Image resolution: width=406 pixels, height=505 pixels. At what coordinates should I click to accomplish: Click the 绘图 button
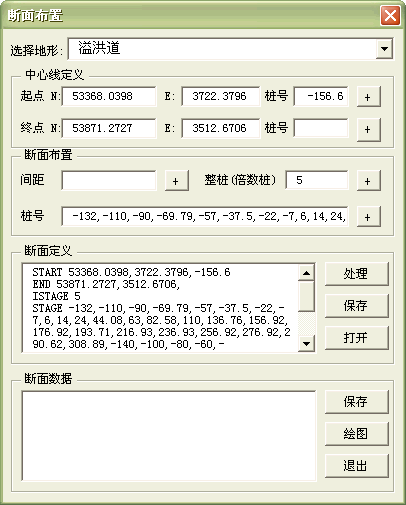point(356,434)
